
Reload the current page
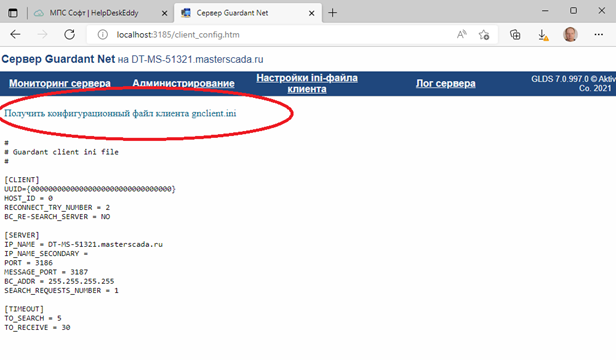click(70, 35)
